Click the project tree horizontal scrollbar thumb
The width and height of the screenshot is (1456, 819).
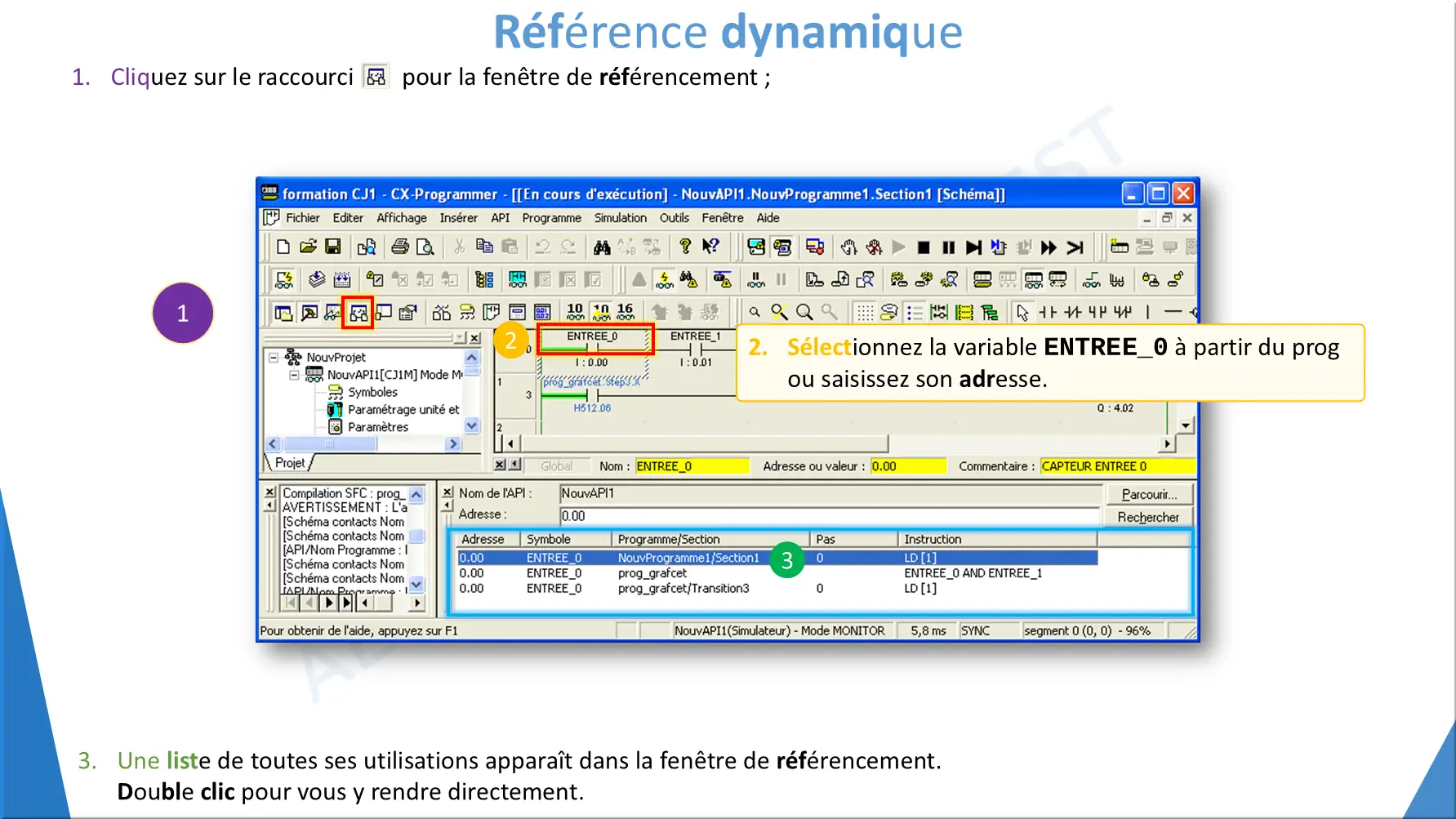click(x=330, y=444)
